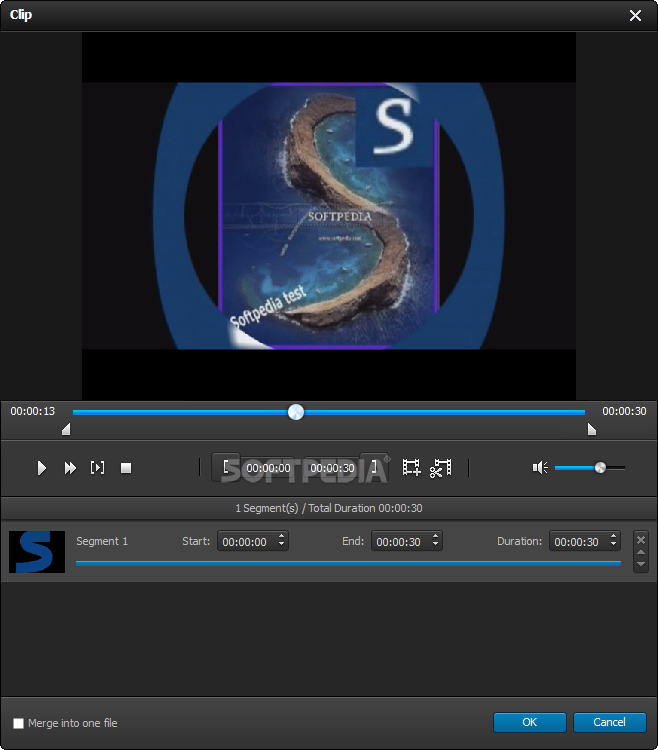Move Segment 1 down in list
658x750 pixels.
pos(641,564)
